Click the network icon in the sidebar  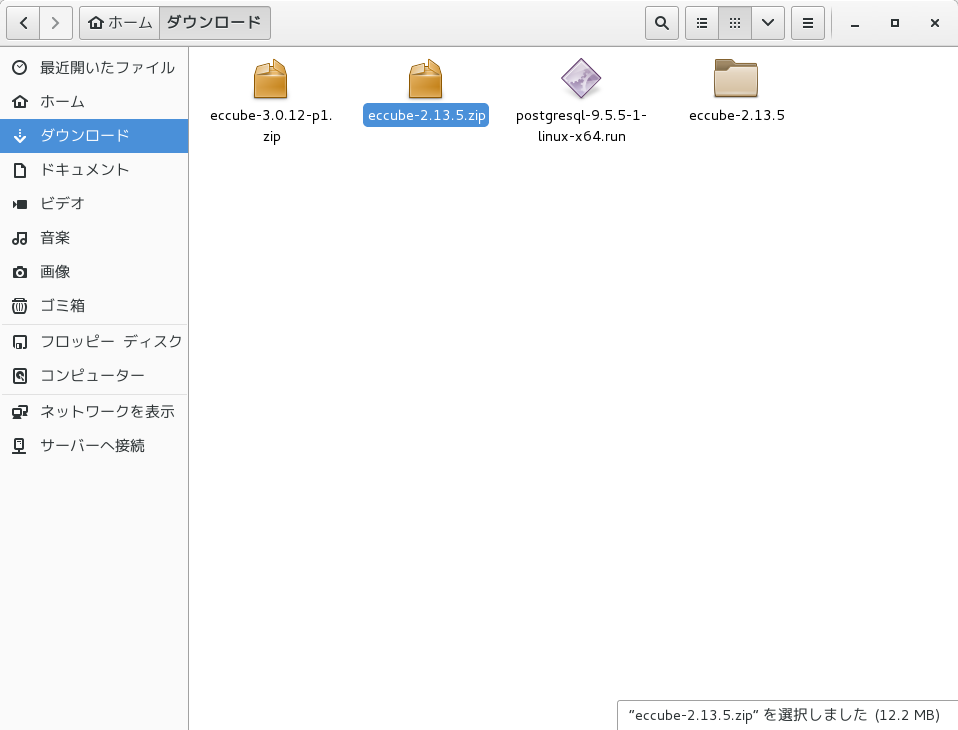(20, 412)
